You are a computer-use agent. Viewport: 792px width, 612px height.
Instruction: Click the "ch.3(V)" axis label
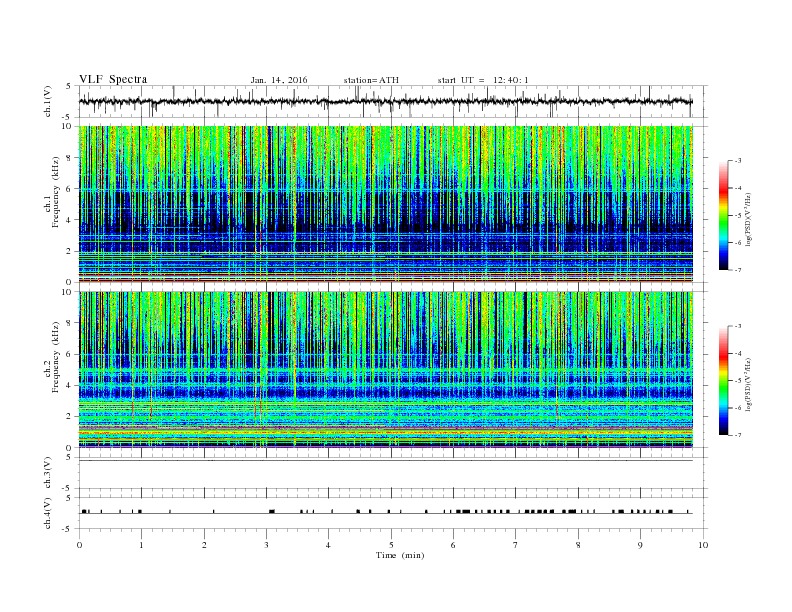[x=48, y=473]
